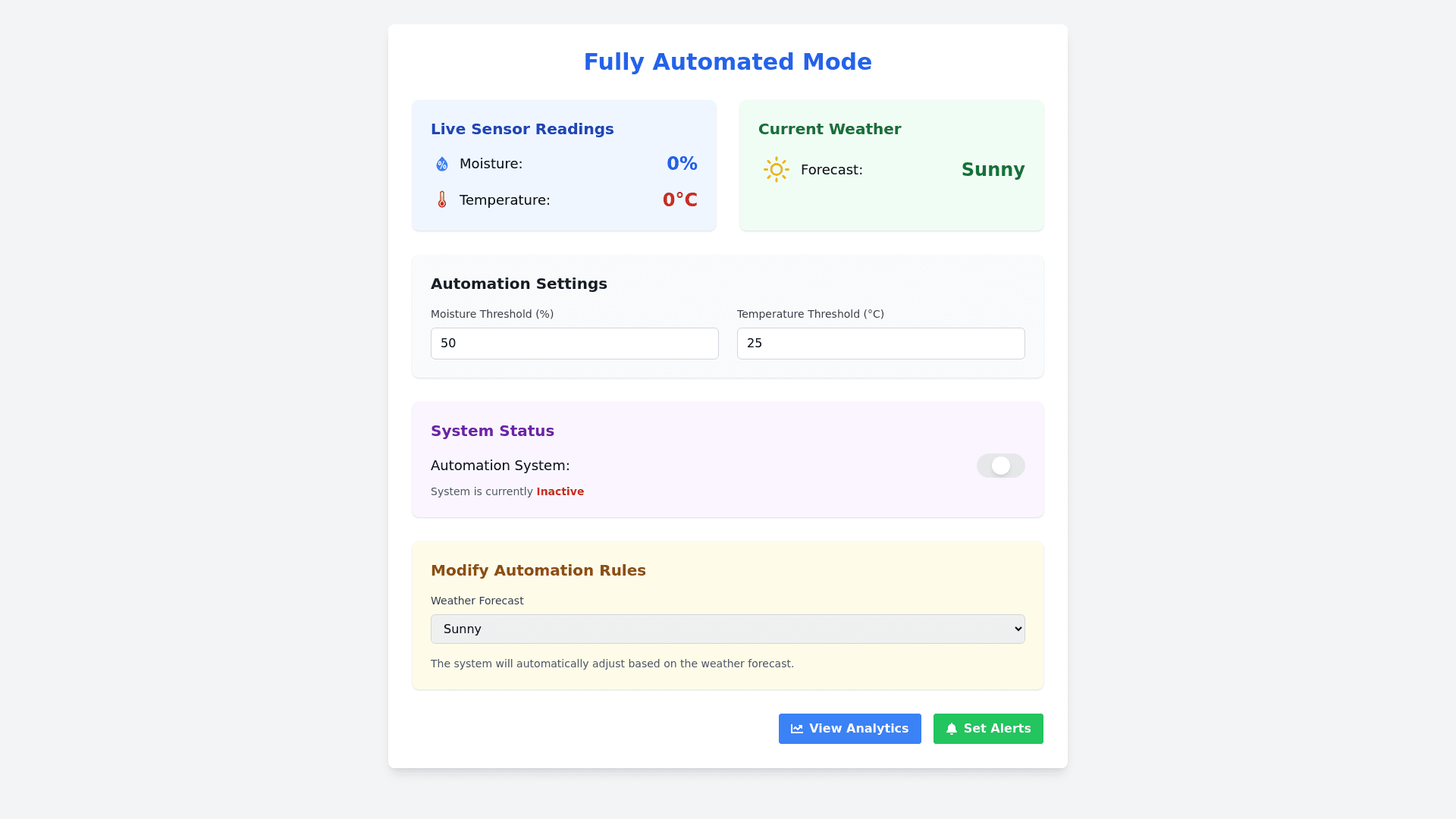Open the Weather Forecast dropdown
This screenshot has height=819, width=1456.
[x=727, y=629]
